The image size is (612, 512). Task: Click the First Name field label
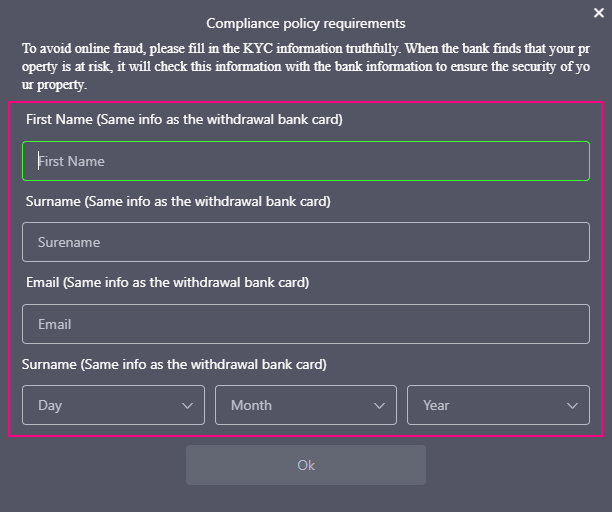182,119
